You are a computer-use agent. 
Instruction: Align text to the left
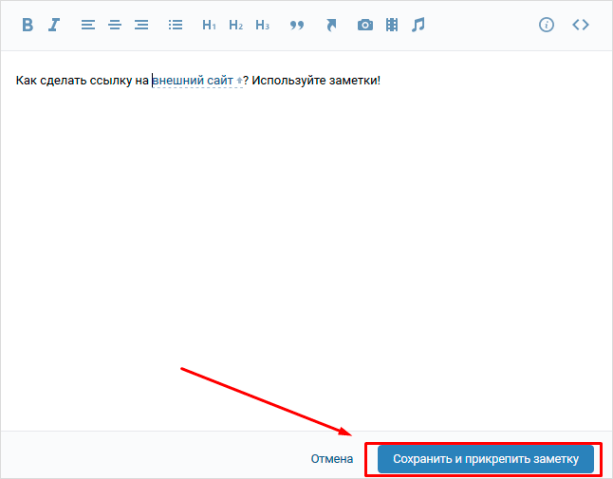88,25
